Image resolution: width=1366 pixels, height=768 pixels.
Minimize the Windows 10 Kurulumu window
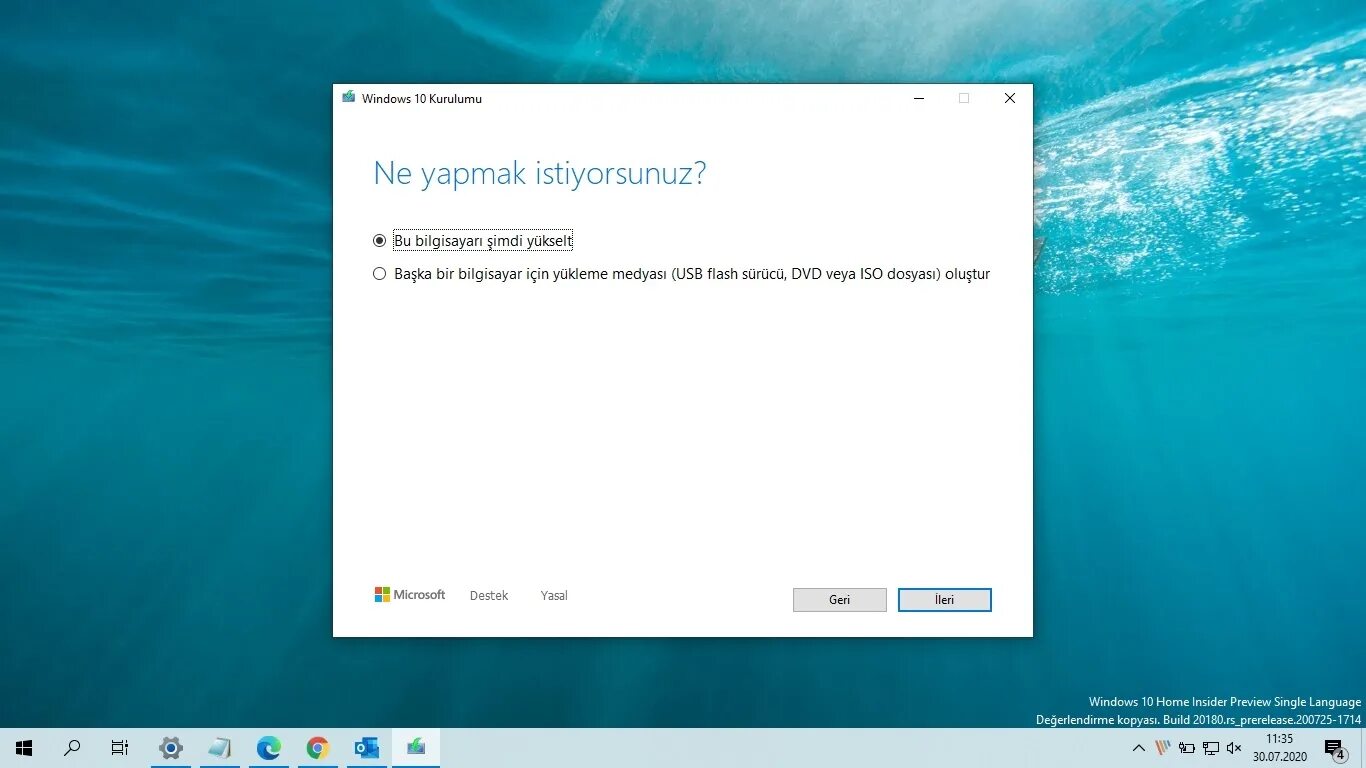pos(919,98)
